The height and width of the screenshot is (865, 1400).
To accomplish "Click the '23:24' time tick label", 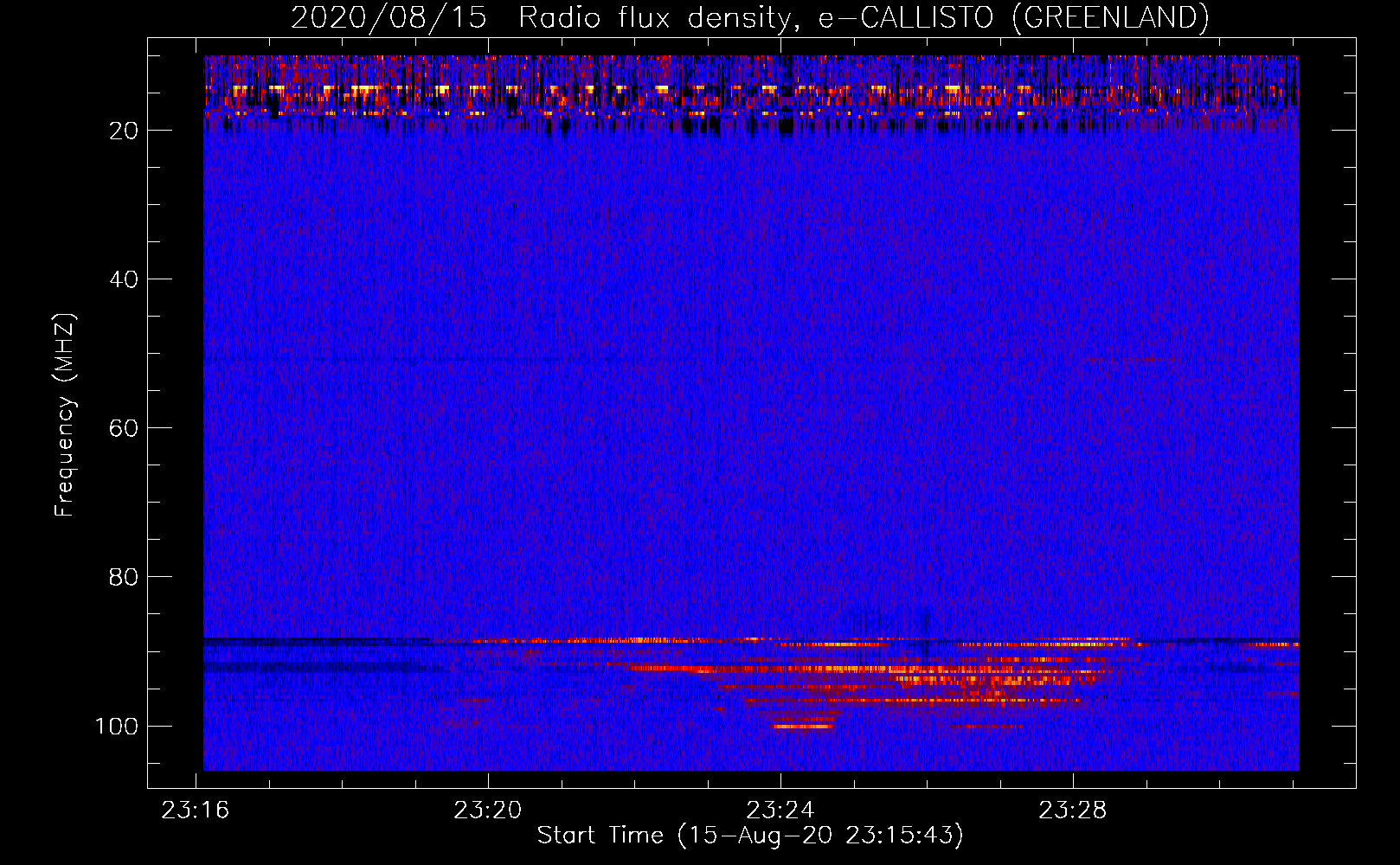I will click(780, 811).
